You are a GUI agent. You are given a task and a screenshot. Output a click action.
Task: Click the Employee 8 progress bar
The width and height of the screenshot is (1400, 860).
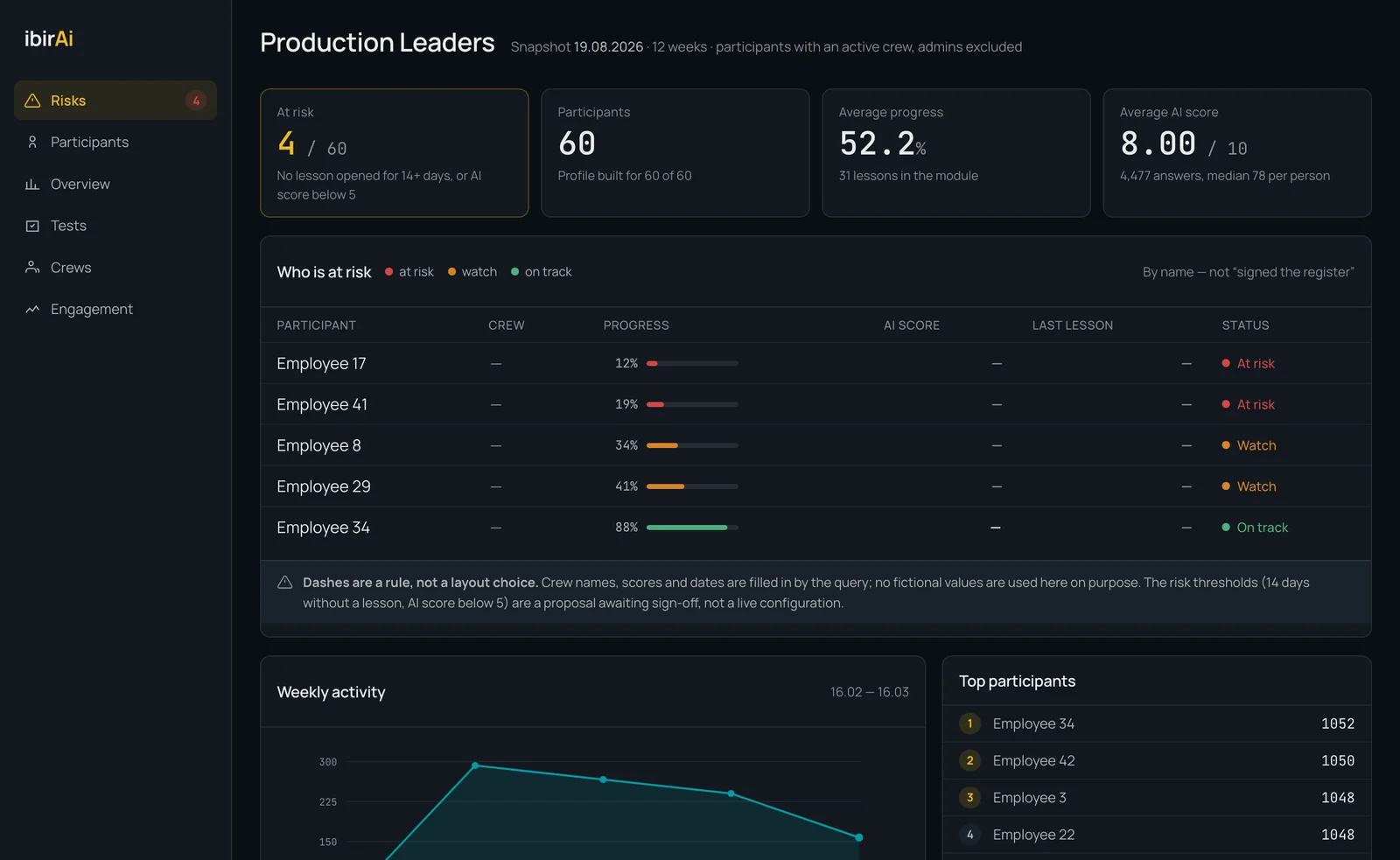tap(692, 445)
